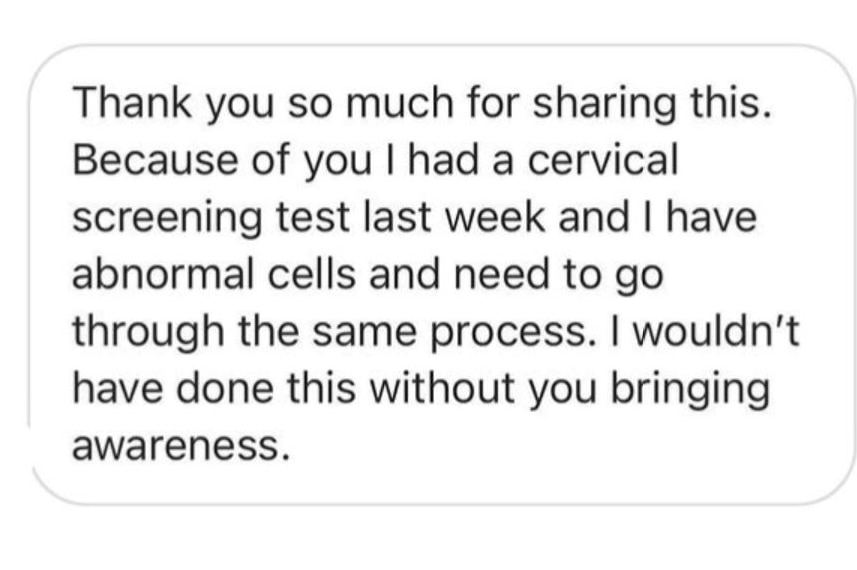Tap the word "abnormal" in the message
This screenshot has width=857, height=570.
(163, 273)
